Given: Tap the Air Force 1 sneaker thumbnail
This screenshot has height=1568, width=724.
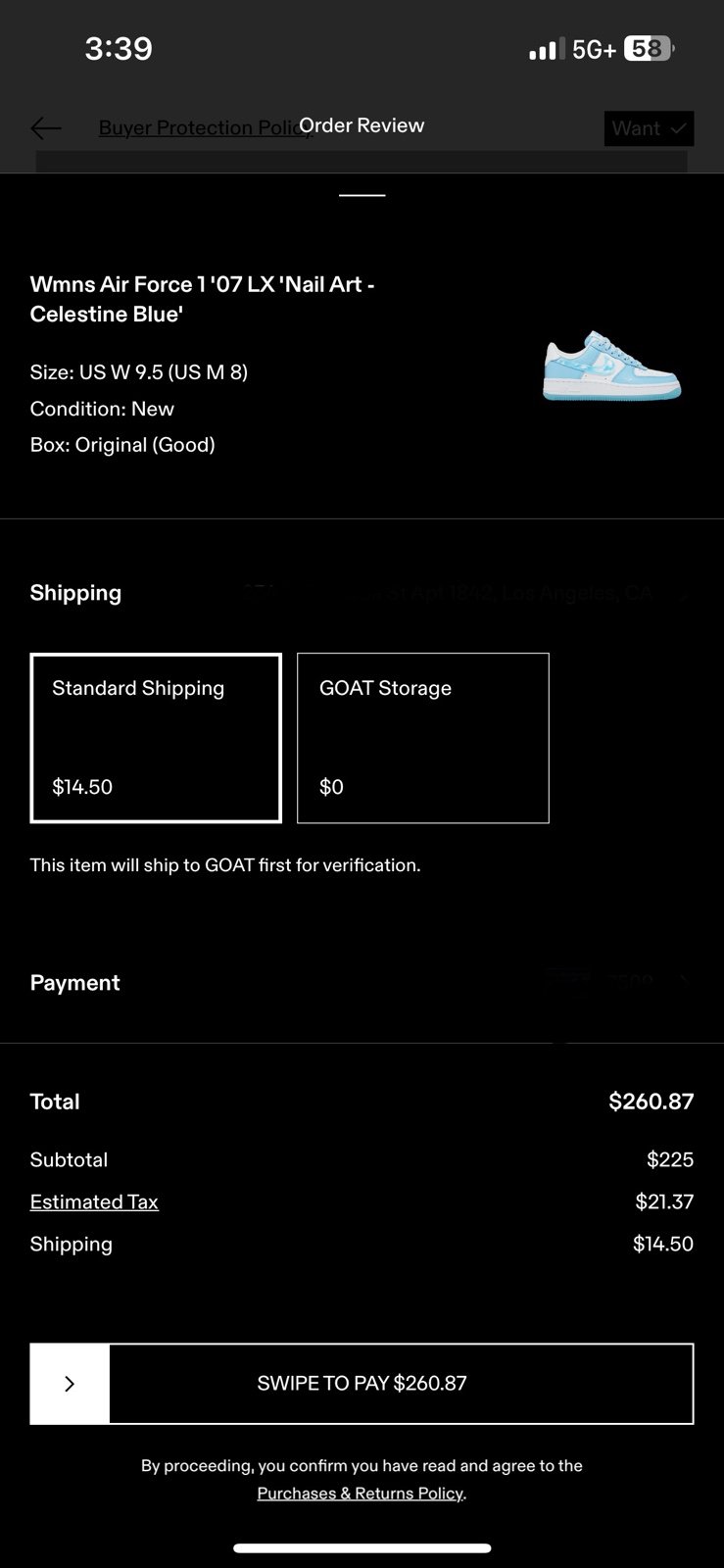Looking at the screenshot, I should click(611, 366).
